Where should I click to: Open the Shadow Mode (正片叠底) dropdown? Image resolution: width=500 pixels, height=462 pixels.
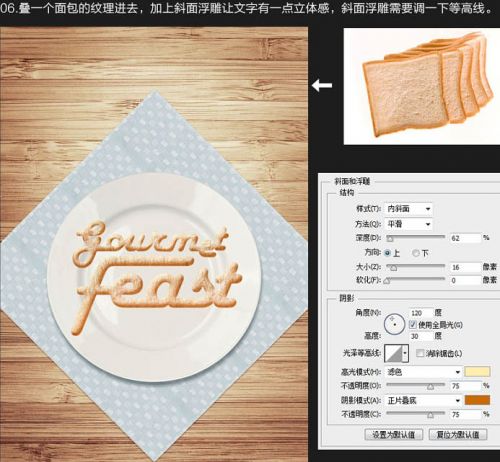coord(423,400)
